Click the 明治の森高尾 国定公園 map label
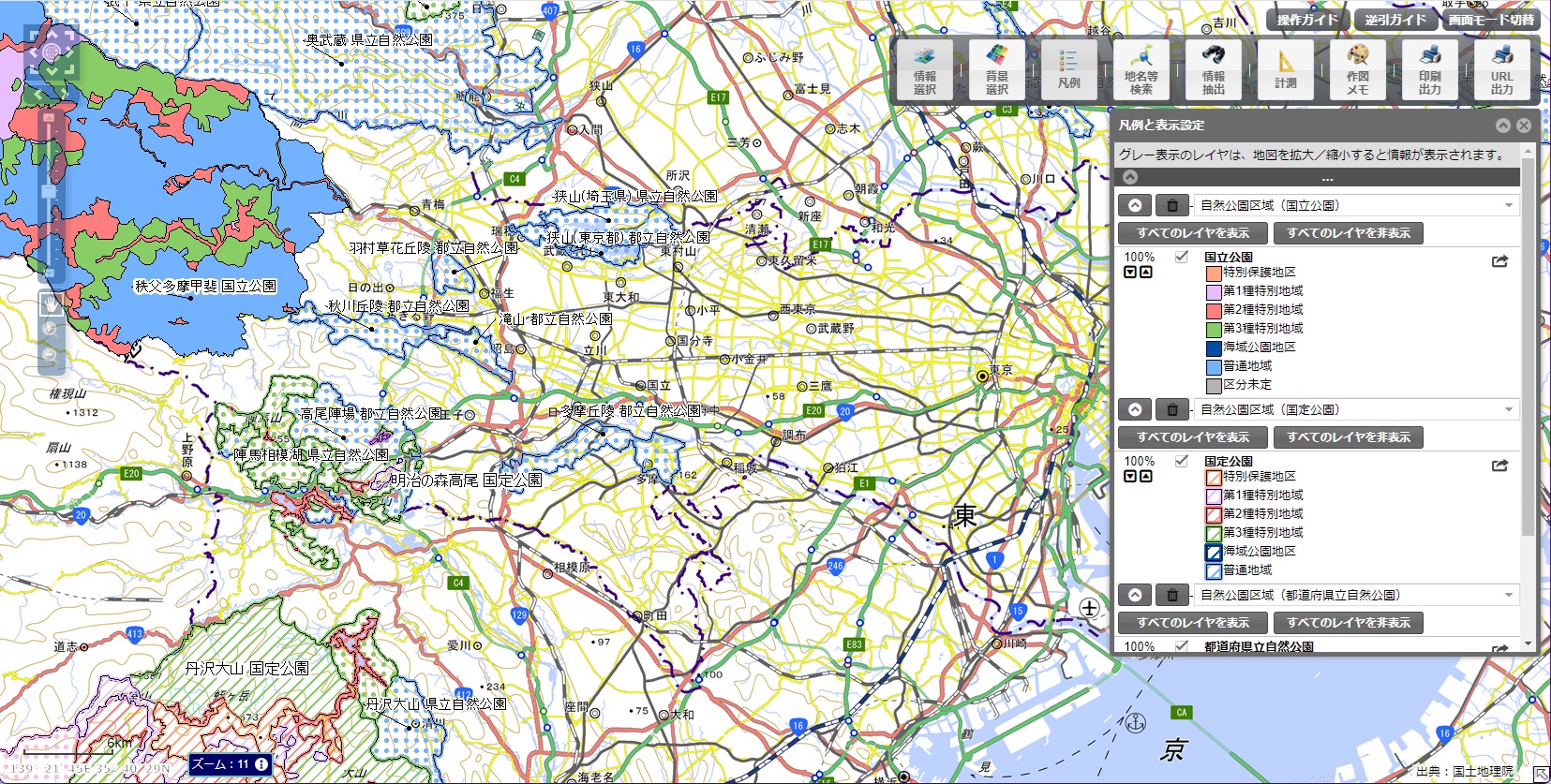Viewport: 1551px width, 784px height. 466,481
